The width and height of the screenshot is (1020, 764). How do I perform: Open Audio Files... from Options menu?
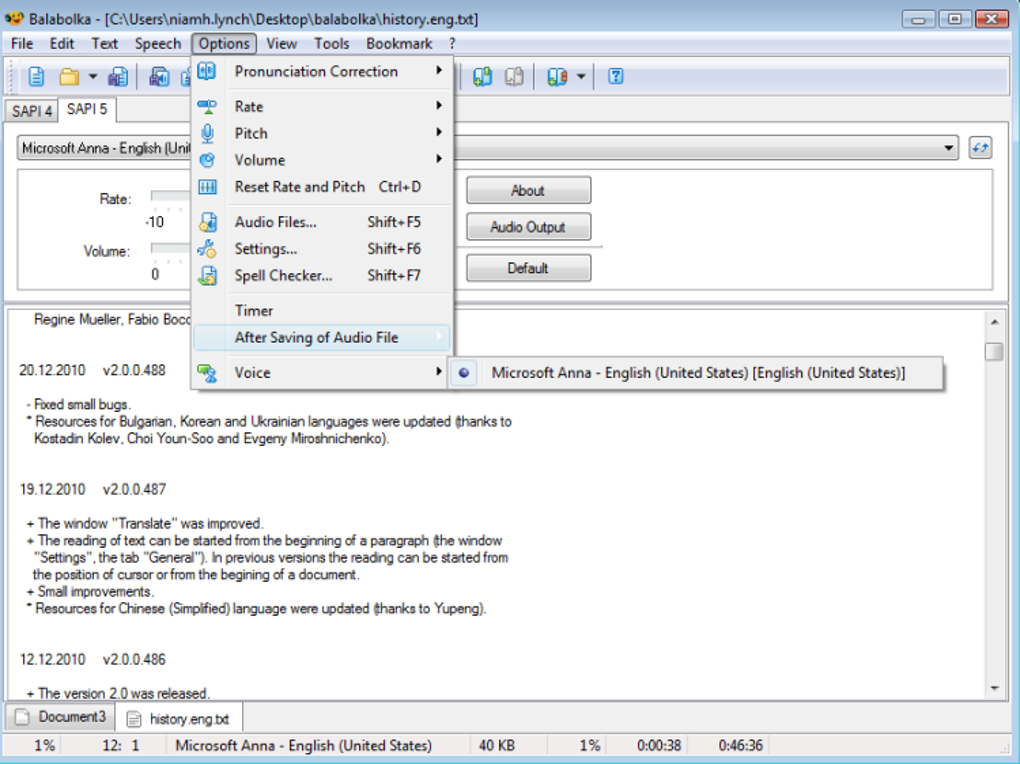click(322, 222)
